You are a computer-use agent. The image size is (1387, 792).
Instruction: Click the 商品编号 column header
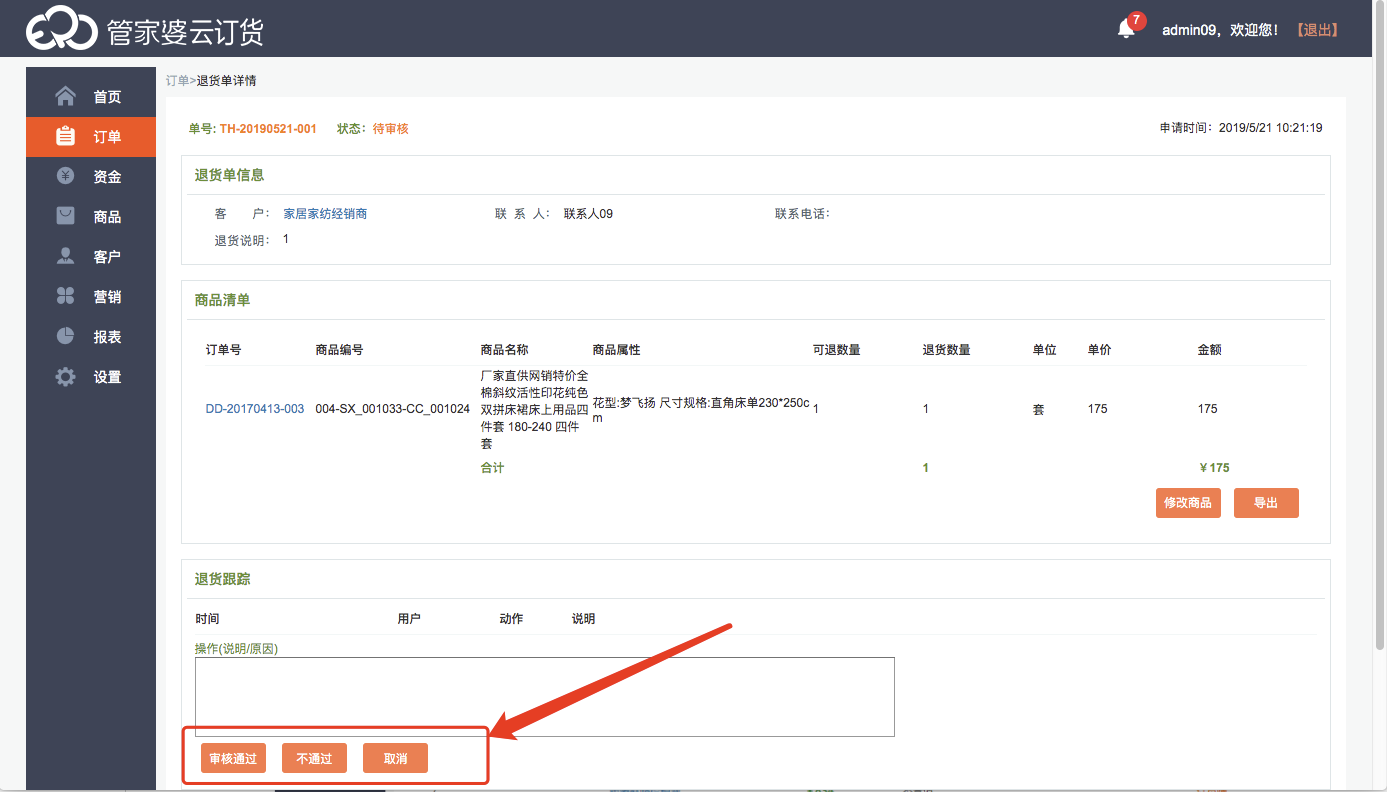pyautogui.click(x=339, y=350)
